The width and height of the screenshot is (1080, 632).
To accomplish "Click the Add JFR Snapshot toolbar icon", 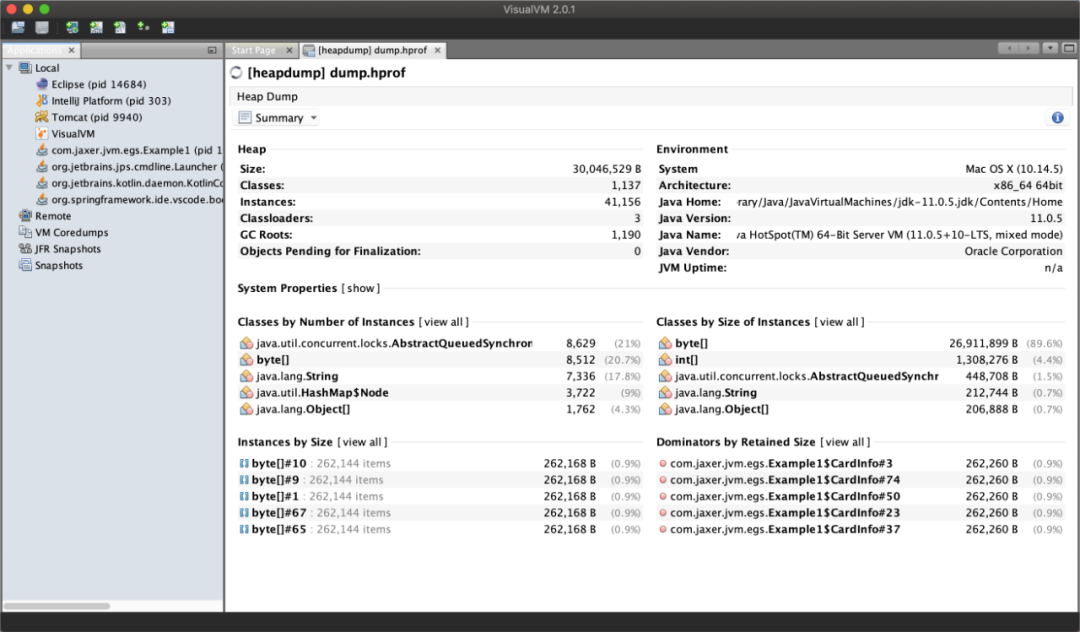I will click(x=167, y=28).
